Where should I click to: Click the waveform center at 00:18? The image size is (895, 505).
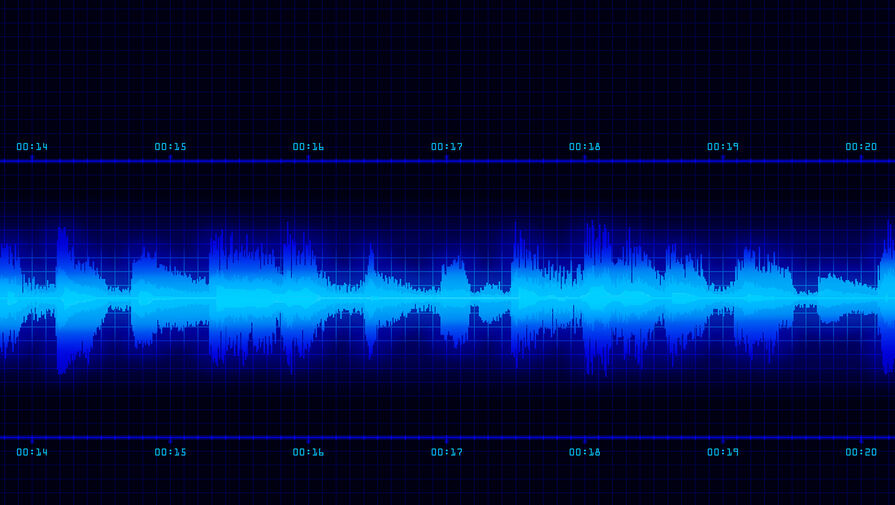(585, 298)
